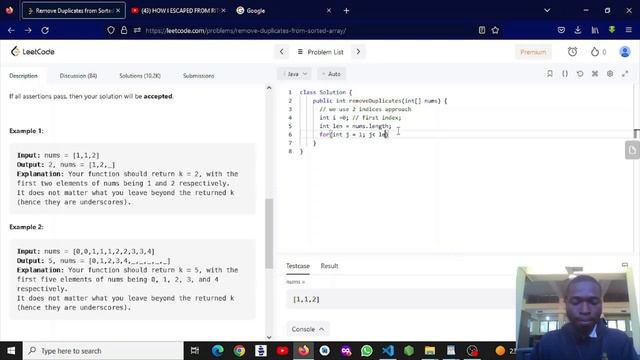Reset code to default icon

[580, 73]
